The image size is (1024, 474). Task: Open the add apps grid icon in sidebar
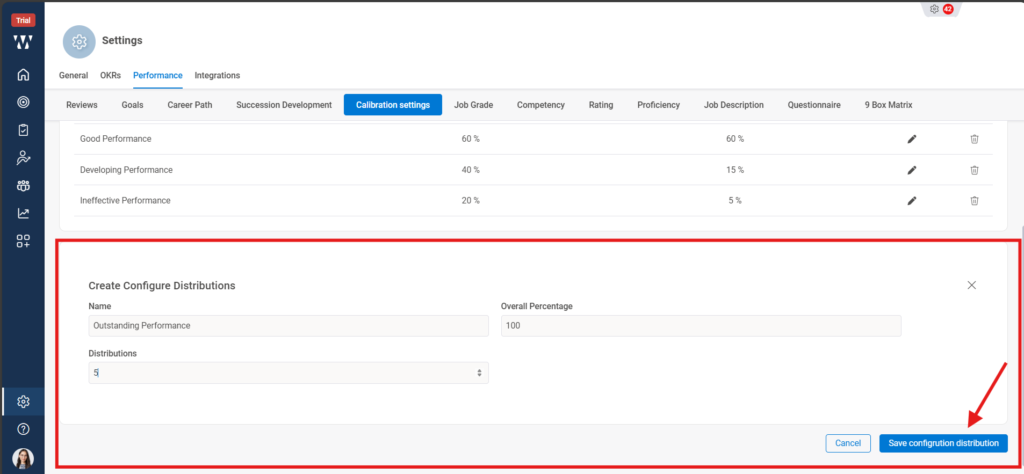pyautogui.click(x=23, y=241)
